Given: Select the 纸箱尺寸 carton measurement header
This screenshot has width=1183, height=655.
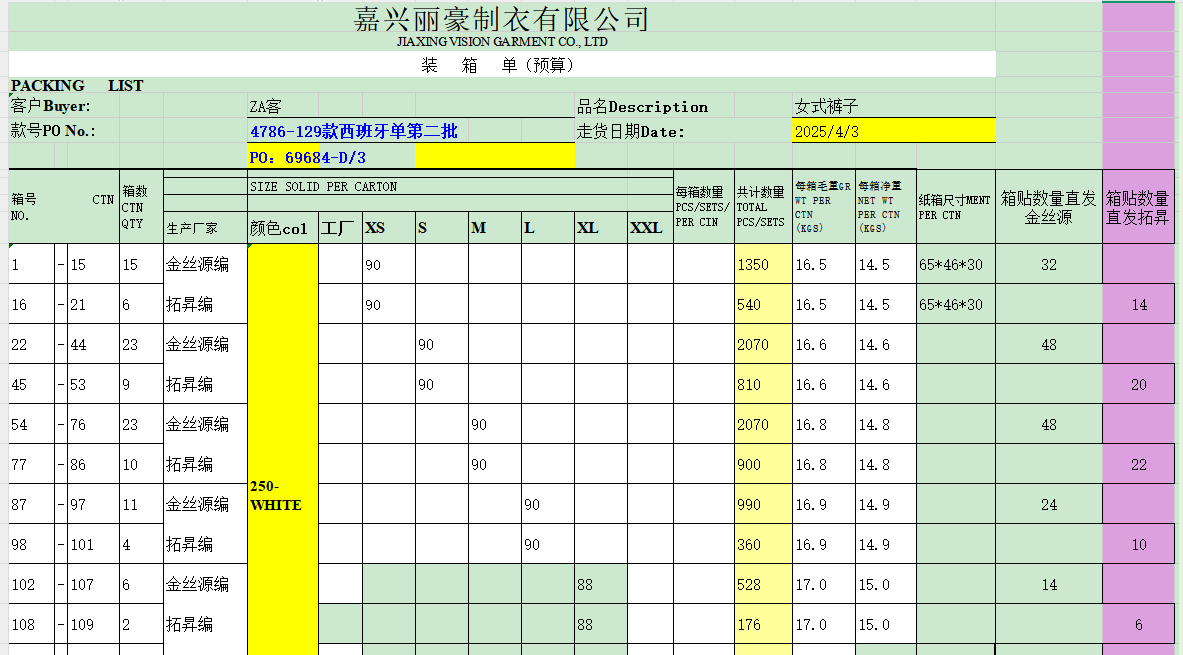Looking at the screenshot, I should pyautogui.click(x=955, y=207).
